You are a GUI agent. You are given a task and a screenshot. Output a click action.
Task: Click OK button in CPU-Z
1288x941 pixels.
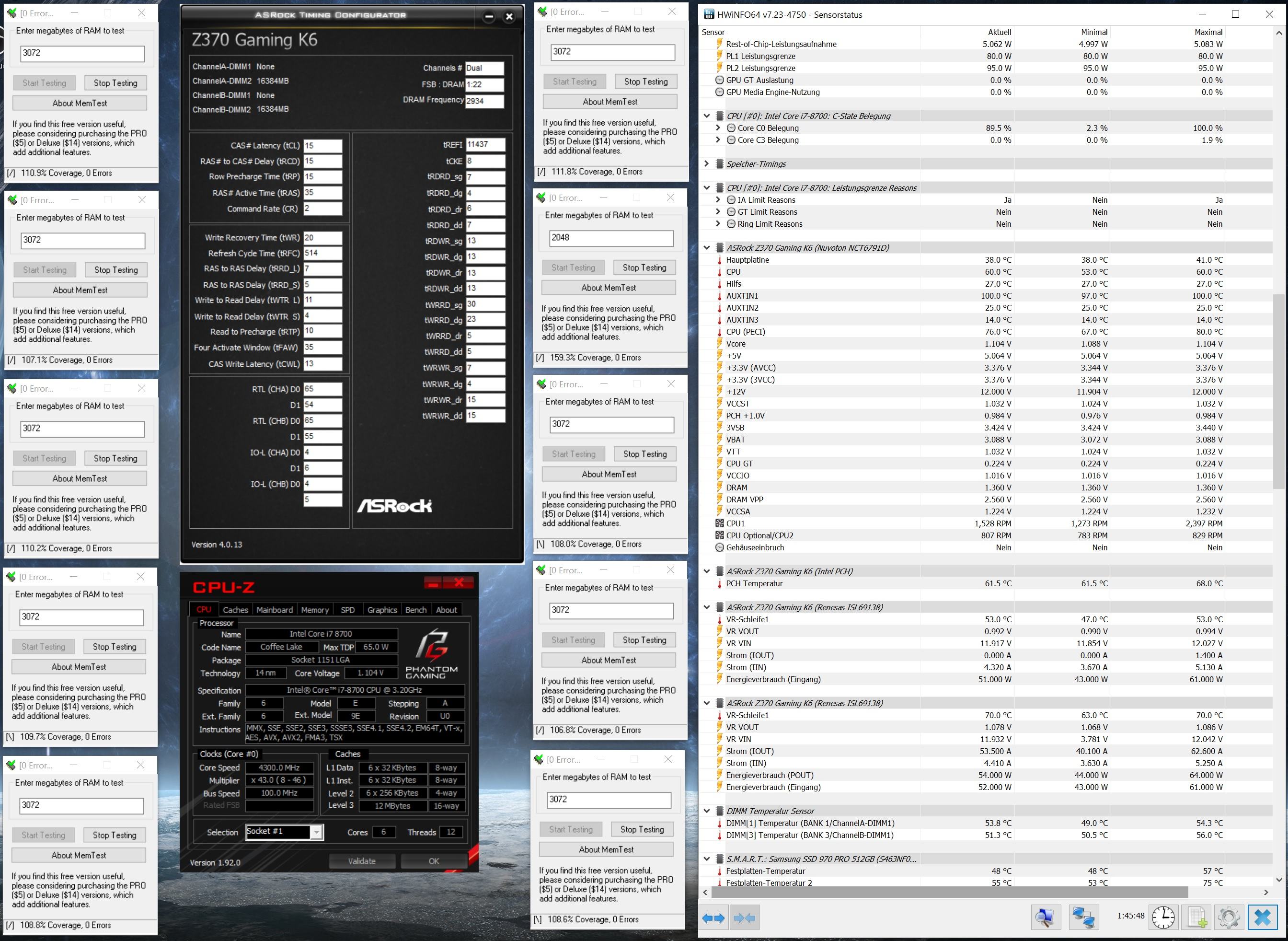433,860
